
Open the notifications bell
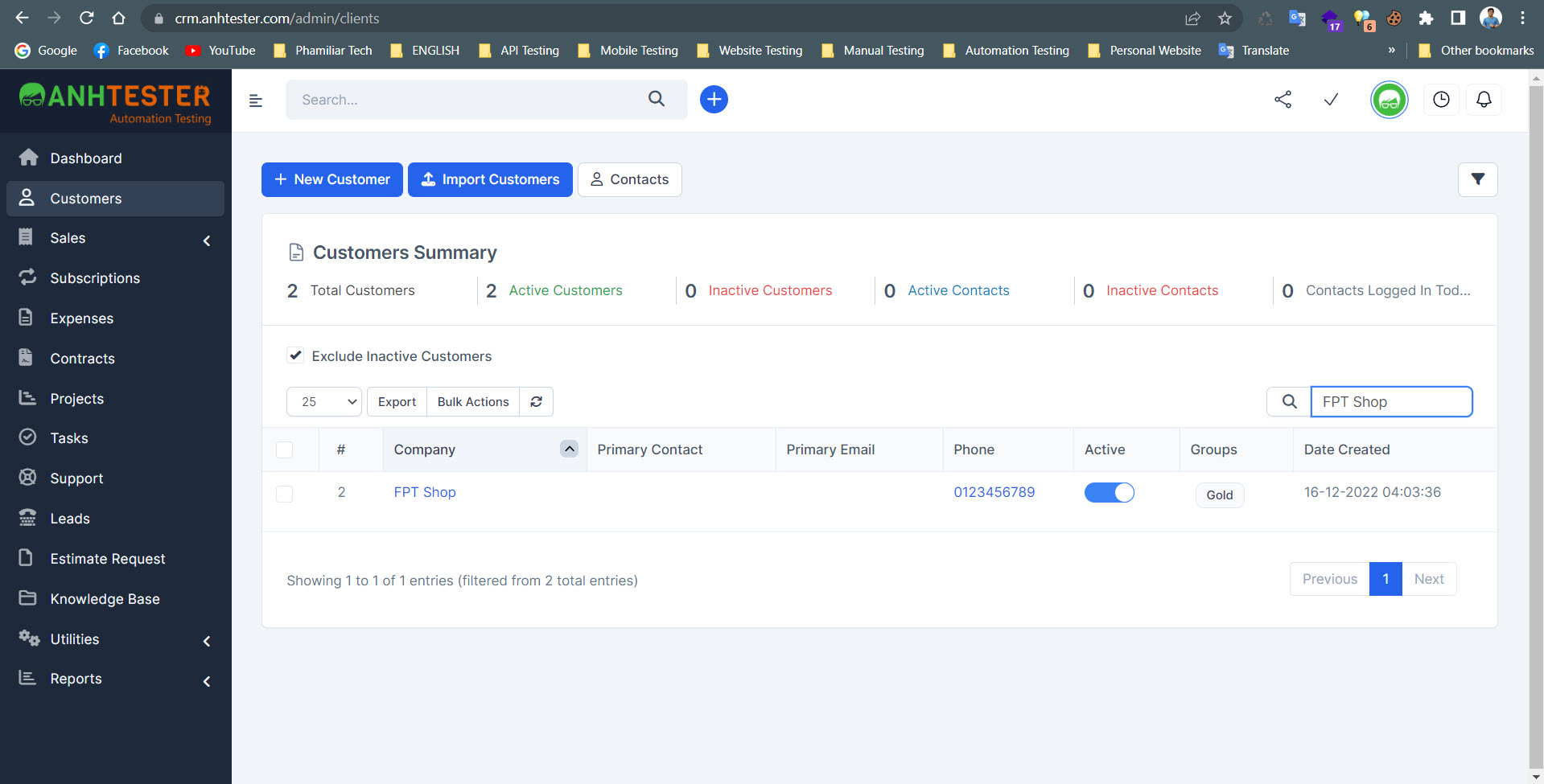pos(1484,100)
